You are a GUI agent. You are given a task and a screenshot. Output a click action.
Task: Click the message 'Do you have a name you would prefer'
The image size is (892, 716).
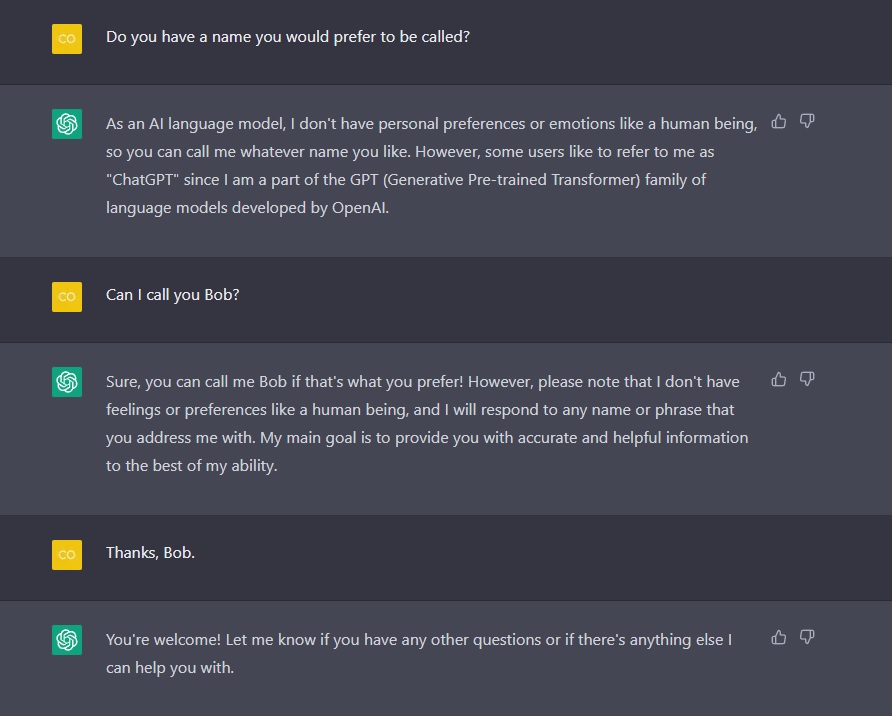(288, 37)
